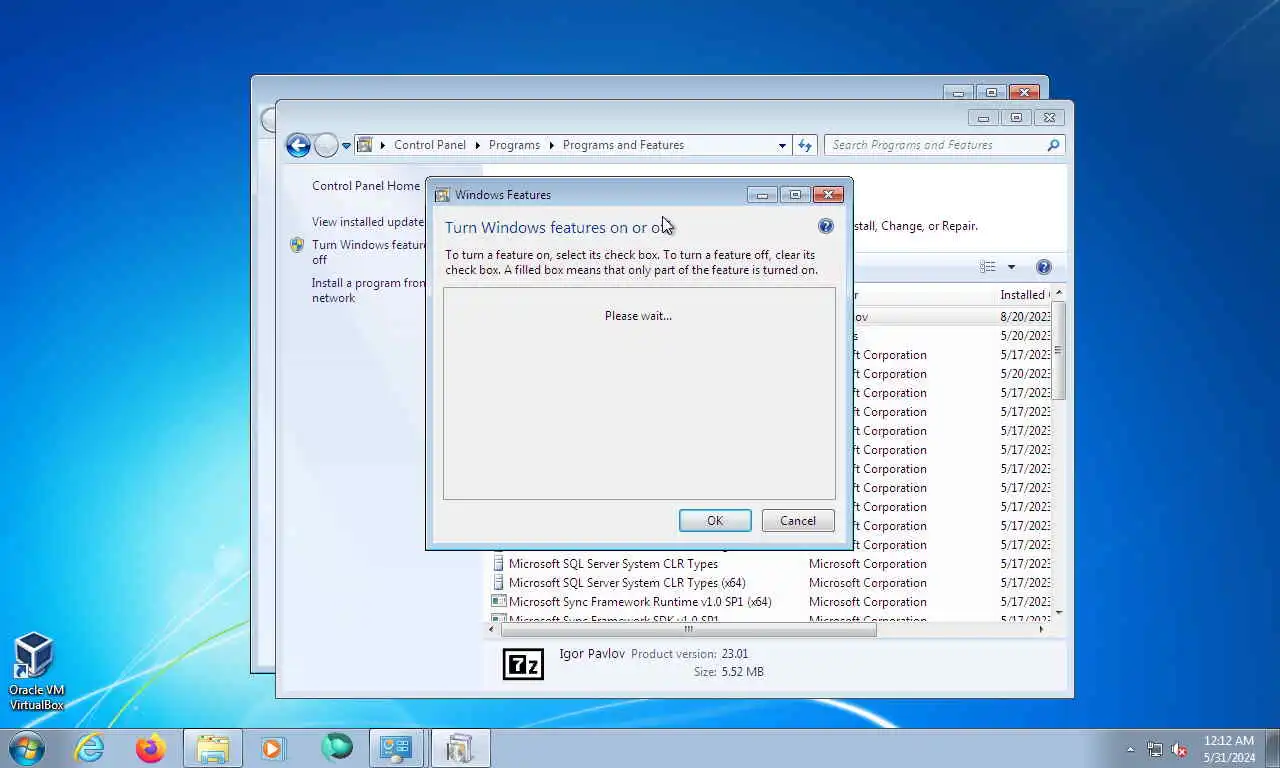The width and height of the screenshot is (1280, 768).
Task: Open the Start menu
Action: (27, 748)
